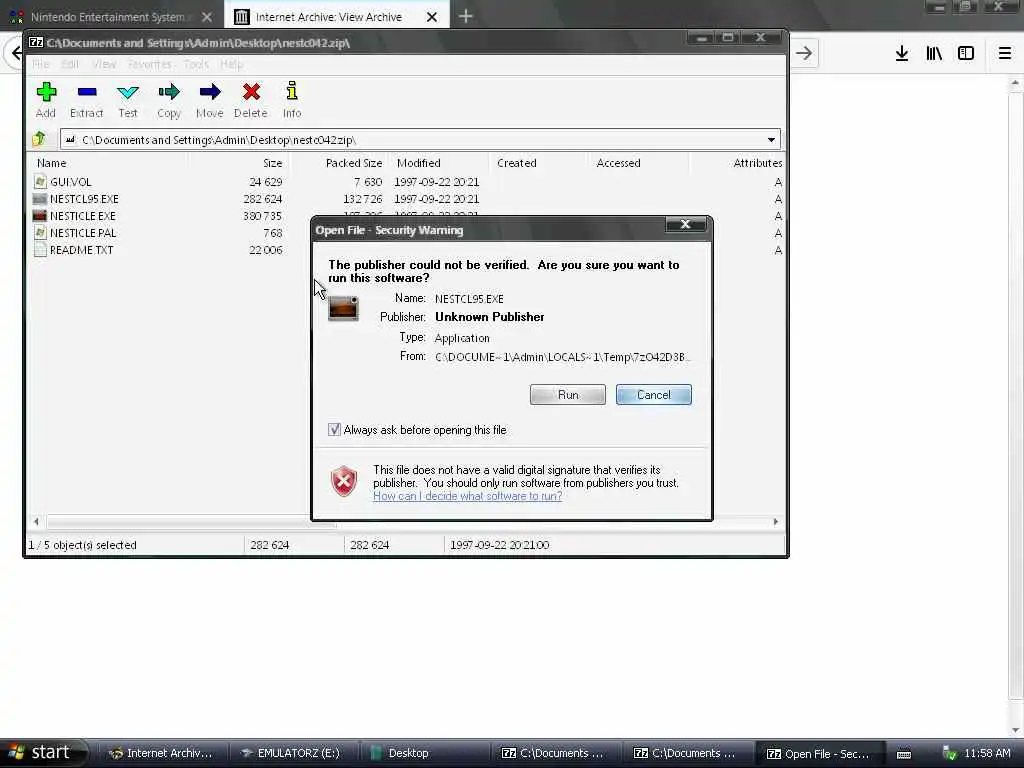This screenshot has height=768, width=1024.
Task: Click the Windows start button
Action: click(42, 753)
